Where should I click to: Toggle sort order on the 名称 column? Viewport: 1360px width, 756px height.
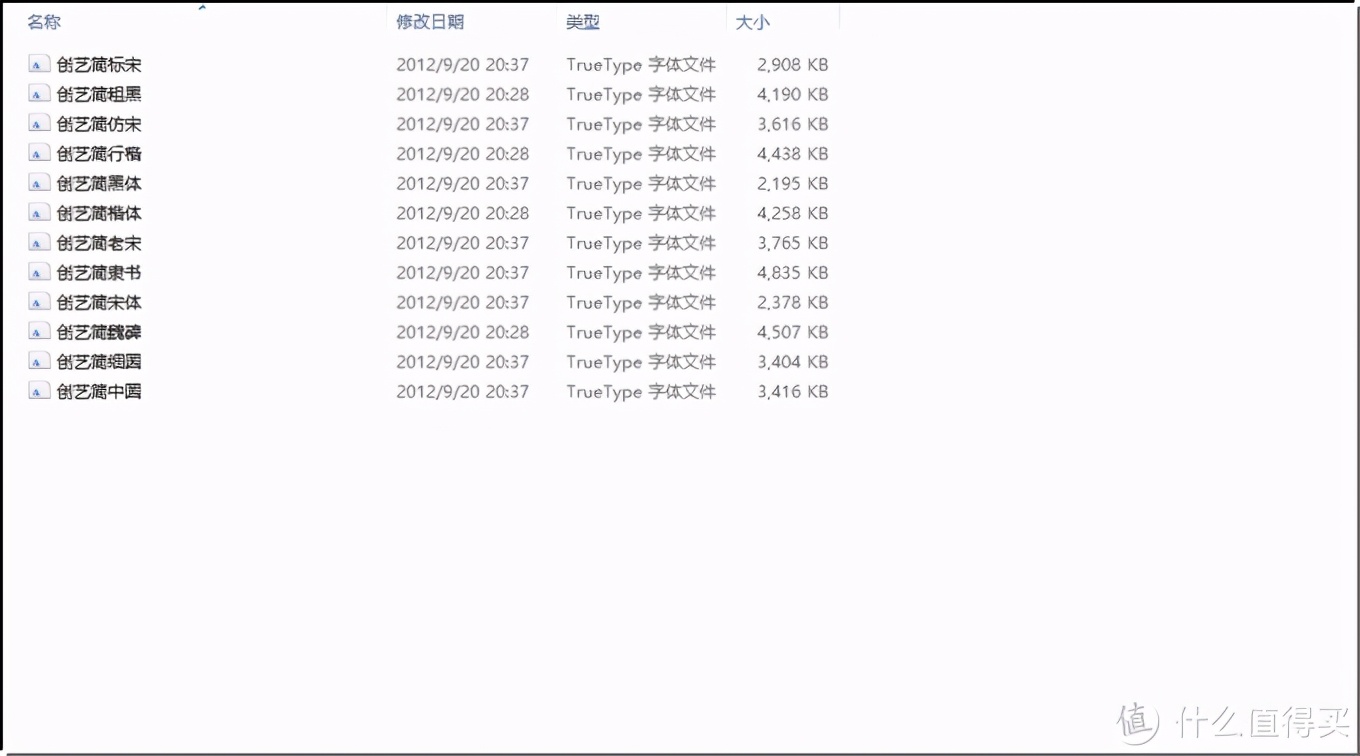click(45, 21)
